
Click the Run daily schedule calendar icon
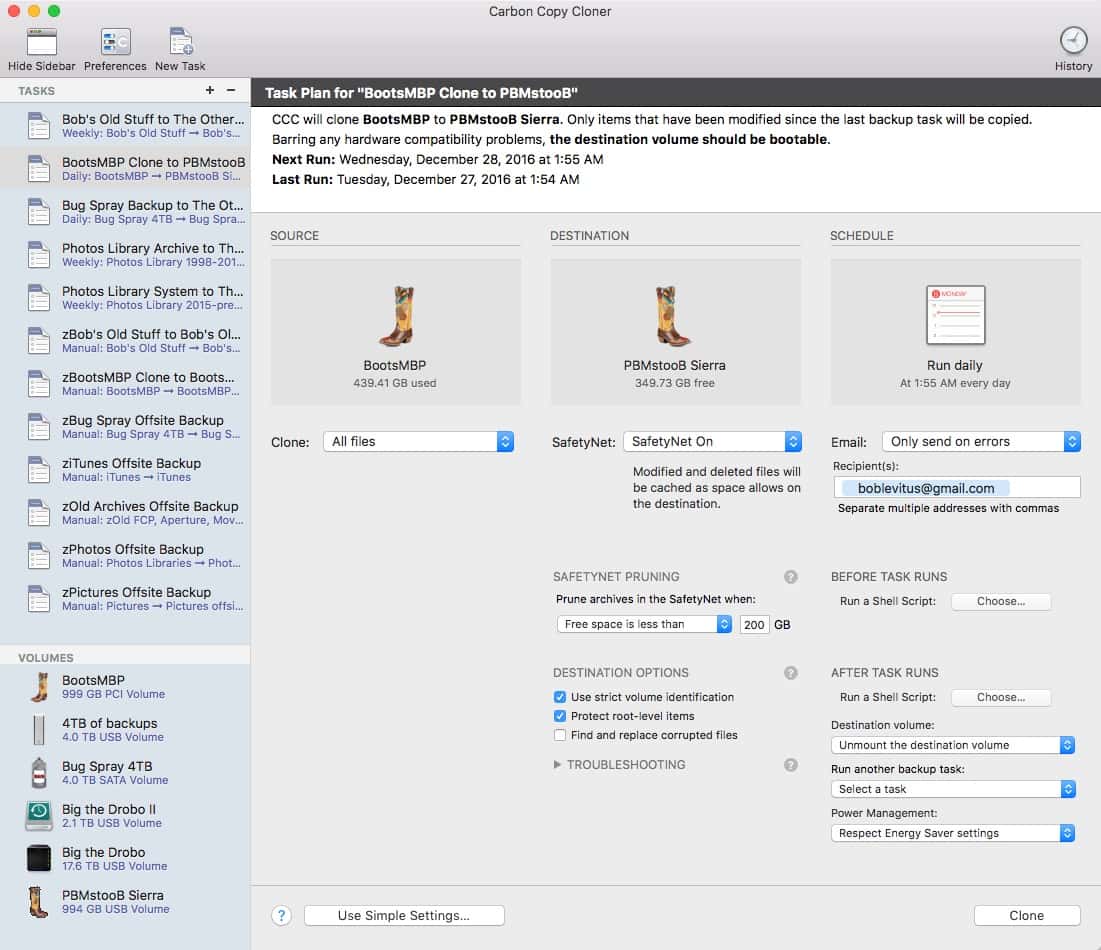click(x=955, y=316)
